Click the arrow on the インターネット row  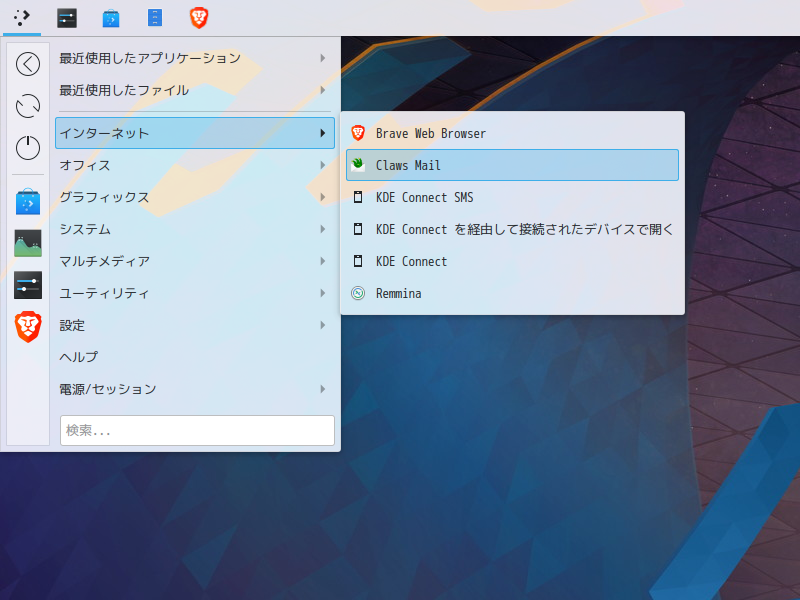(322, 133)
